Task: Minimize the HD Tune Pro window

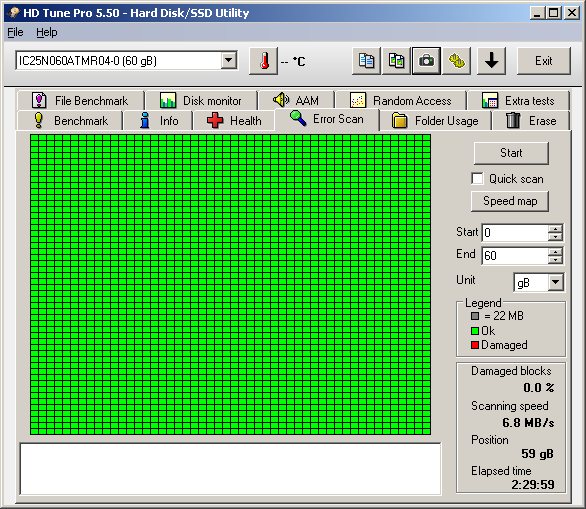Action: [537, 13]
